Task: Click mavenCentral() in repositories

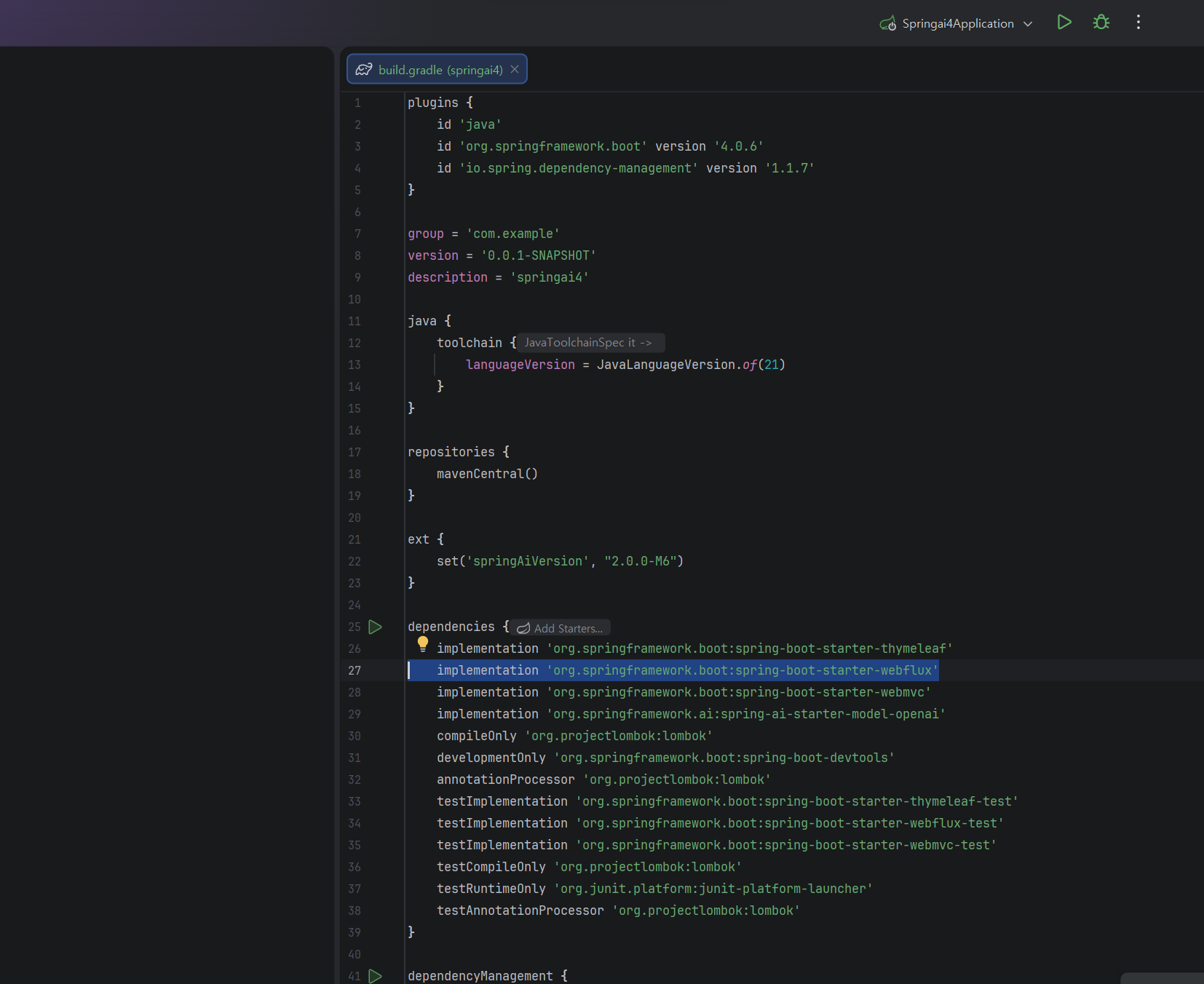Action: 488,474
